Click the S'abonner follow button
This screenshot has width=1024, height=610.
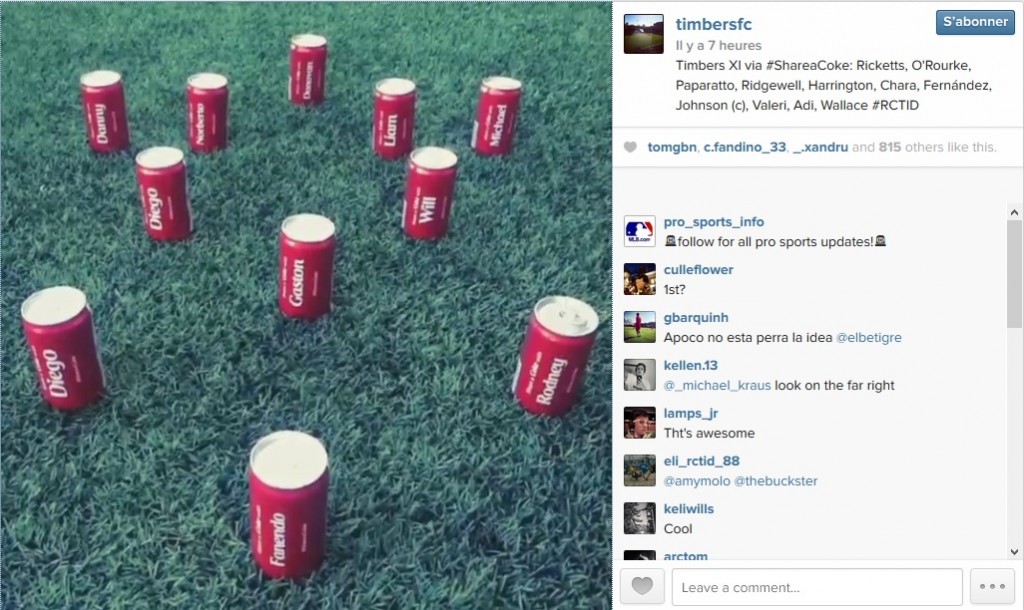(975, 22)
